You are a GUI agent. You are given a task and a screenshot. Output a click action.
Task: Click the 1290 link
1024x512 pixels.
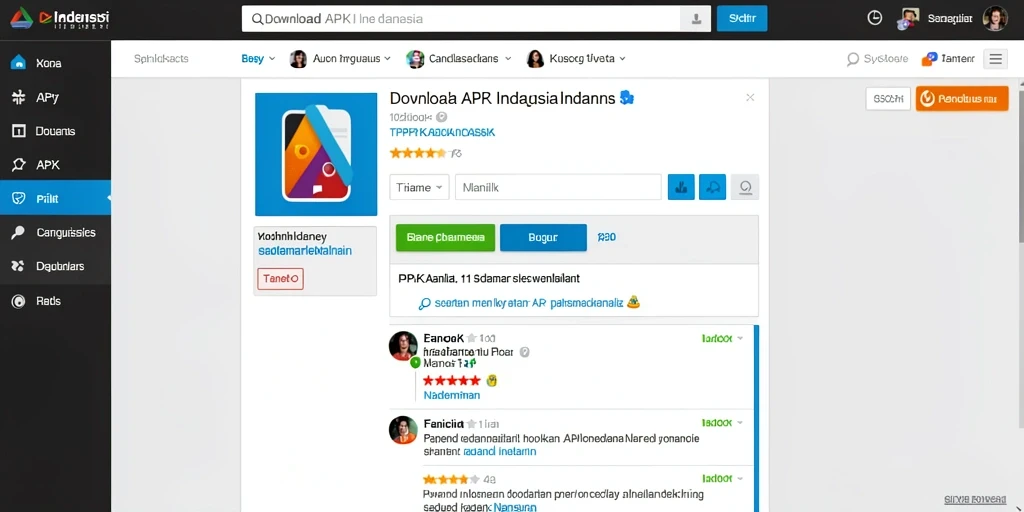click(607, 237)
